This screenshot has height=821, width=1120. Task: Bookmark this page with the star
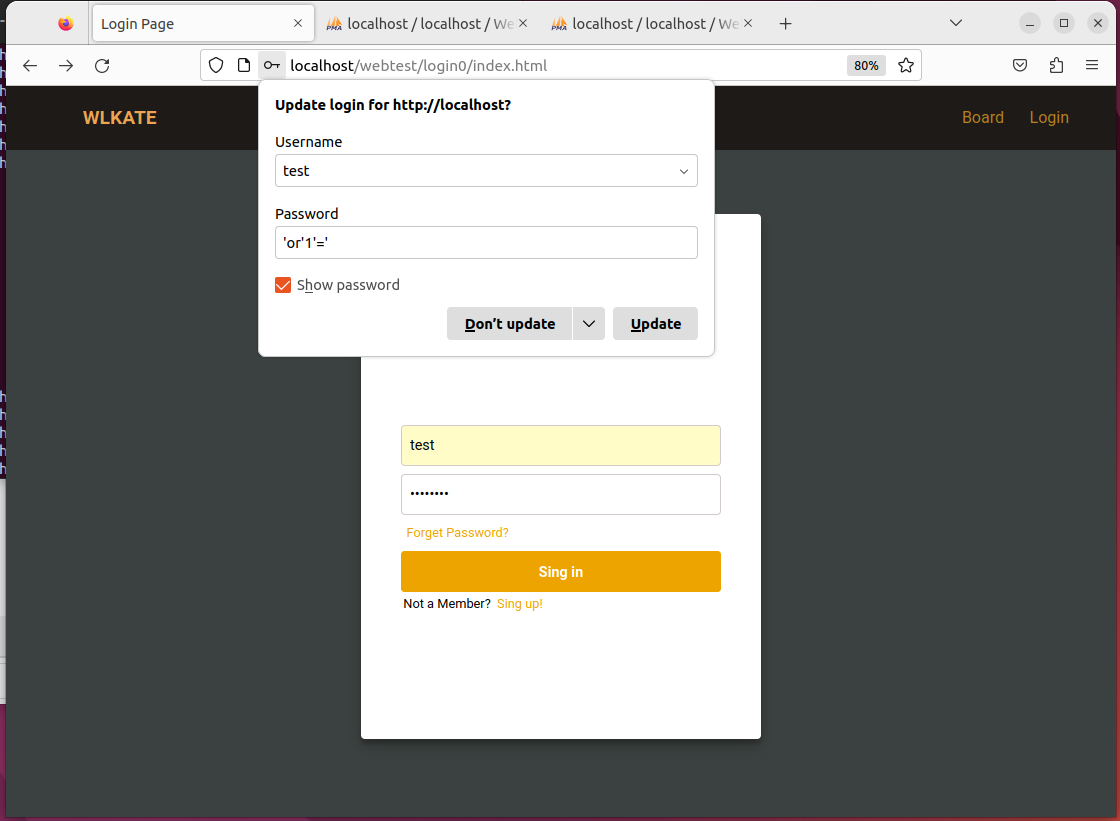(x=906, y=66)
